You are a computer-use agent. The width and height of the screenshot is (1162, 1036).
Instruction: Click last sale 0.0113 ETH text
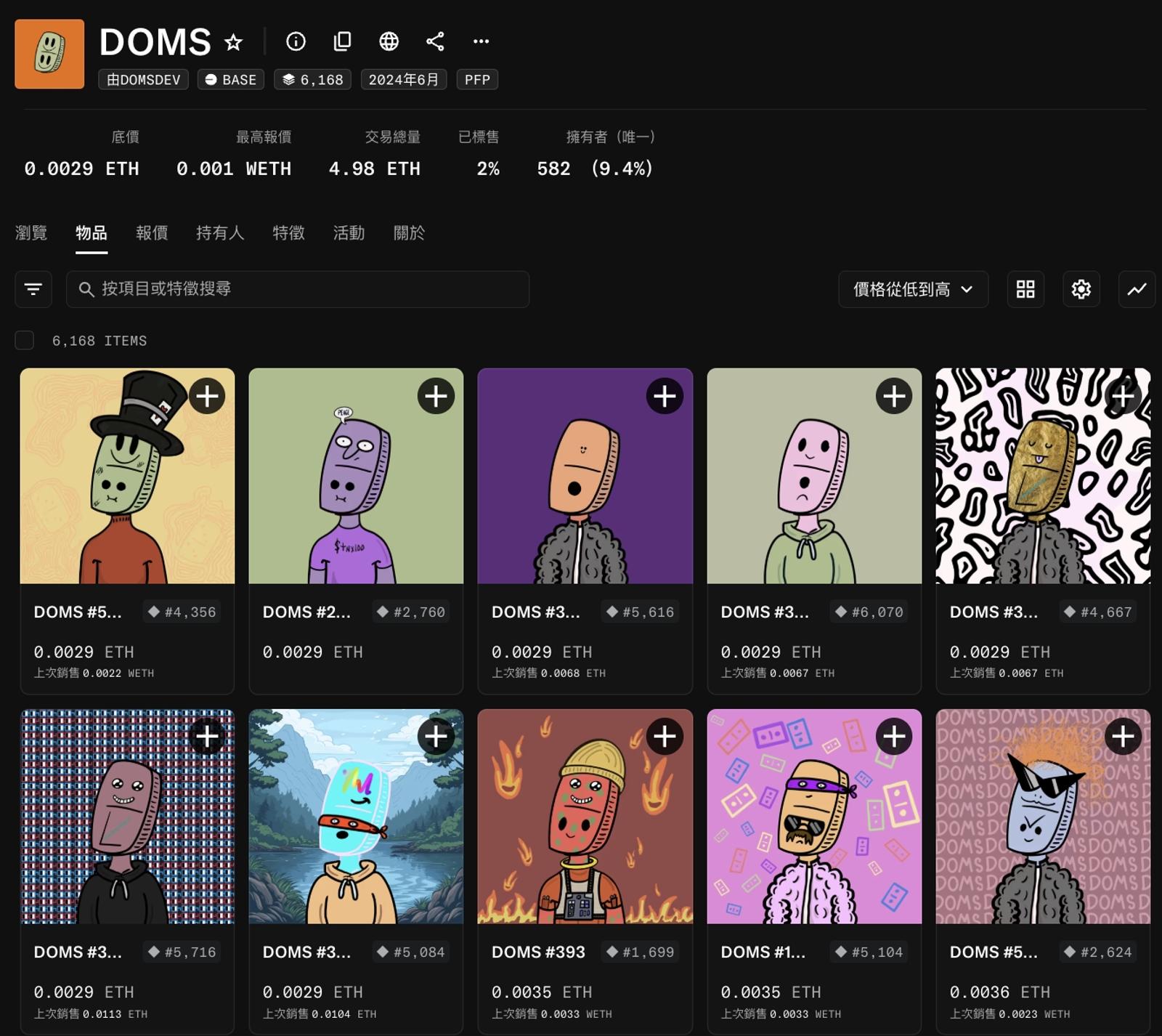[91, 1013]
